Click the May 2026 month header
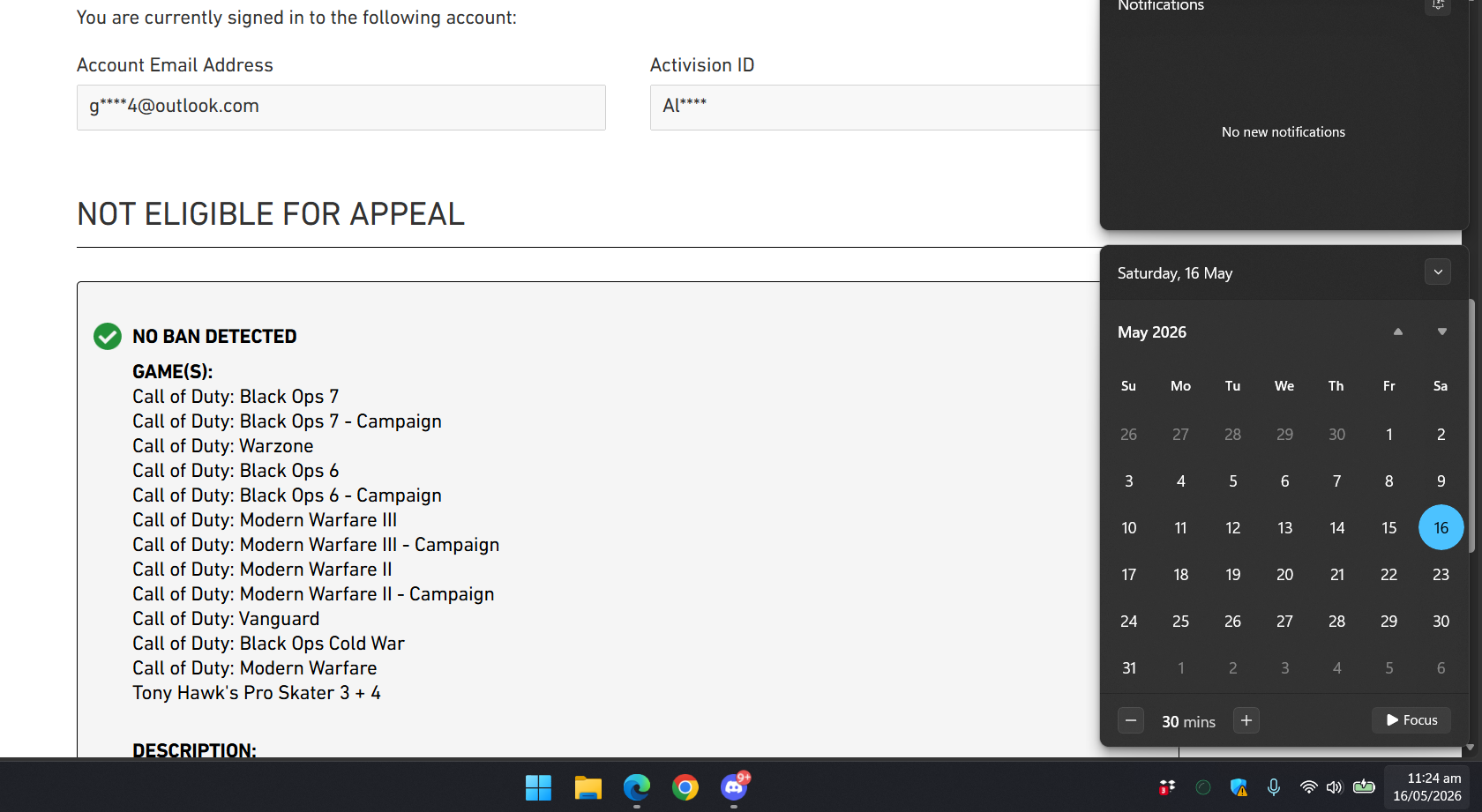The width and height of the screenshot is (1482, 812). (x=1152, y=332)
